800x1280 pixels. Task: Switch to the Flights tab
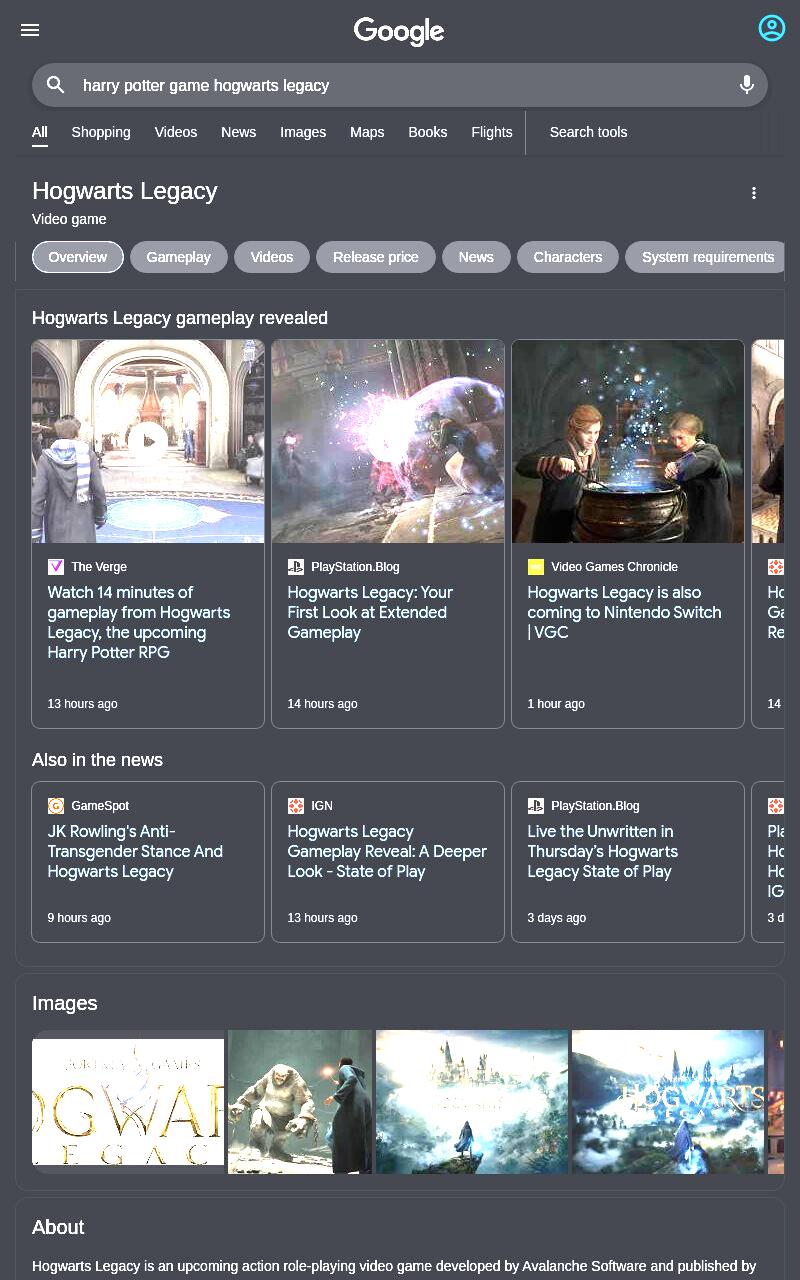click(x=492, y=132)
